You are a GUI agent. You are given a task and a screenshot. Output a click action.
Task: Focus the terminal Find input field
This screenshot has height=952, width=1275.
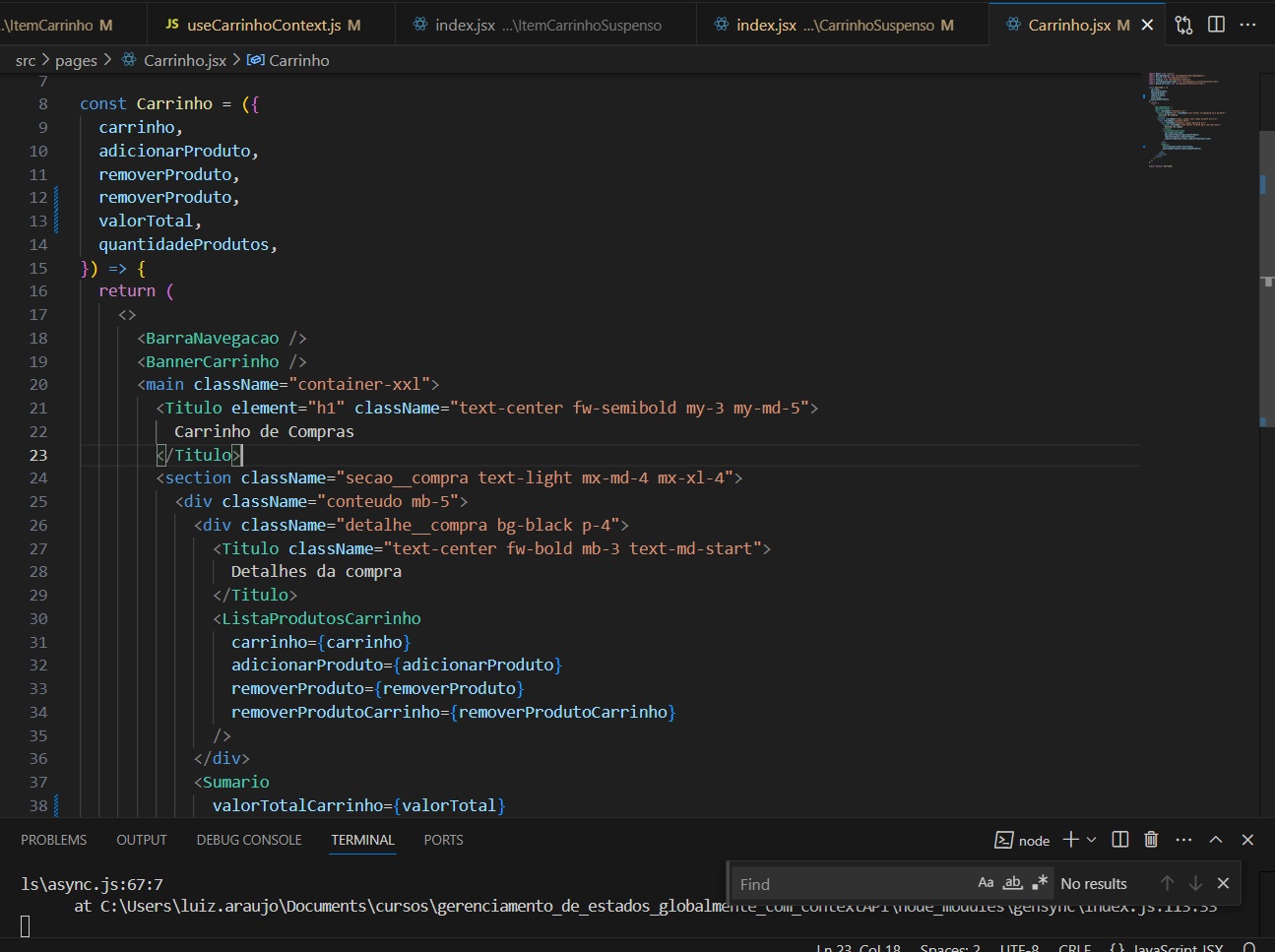852,883
